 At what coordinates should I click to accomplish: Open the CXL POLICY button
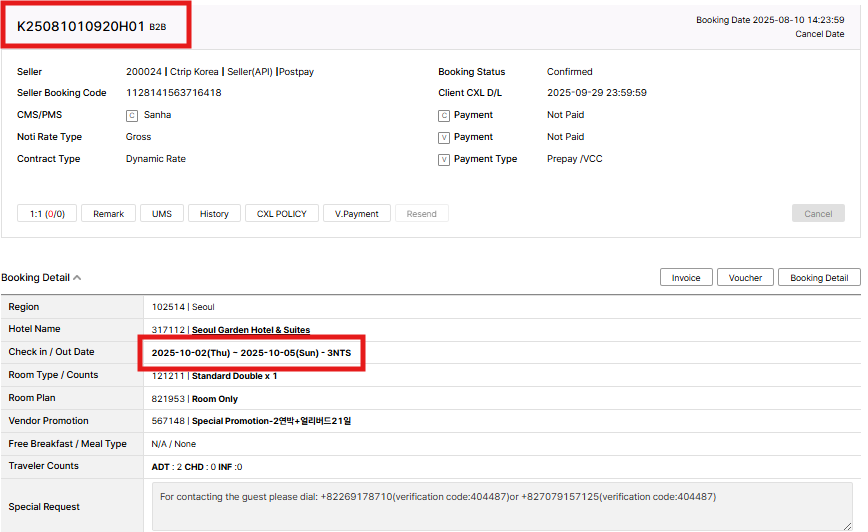[282, 213]
